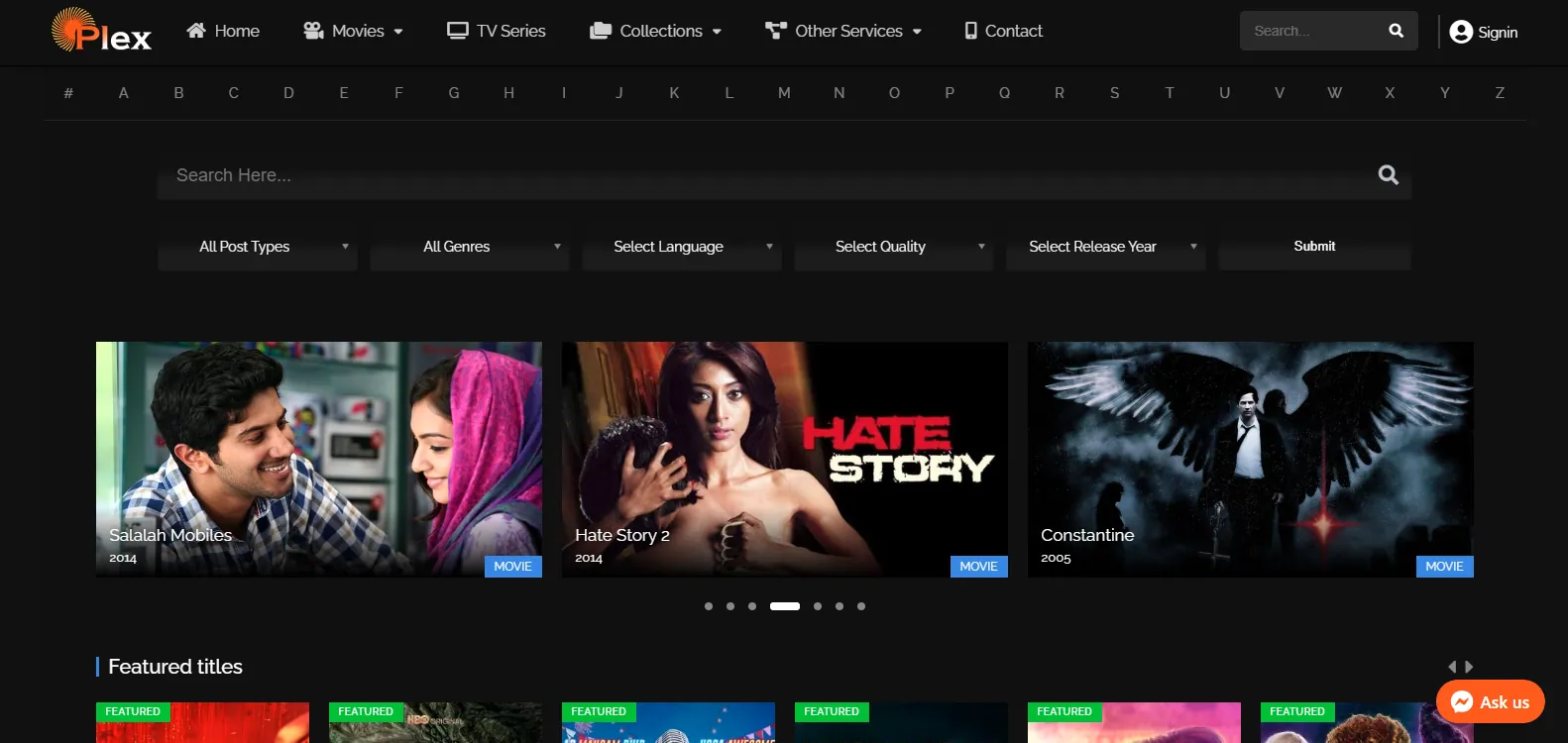This screenshot has height=743, width=1568.
Task: Filter titles by letter T
Action: (1170, 93)
